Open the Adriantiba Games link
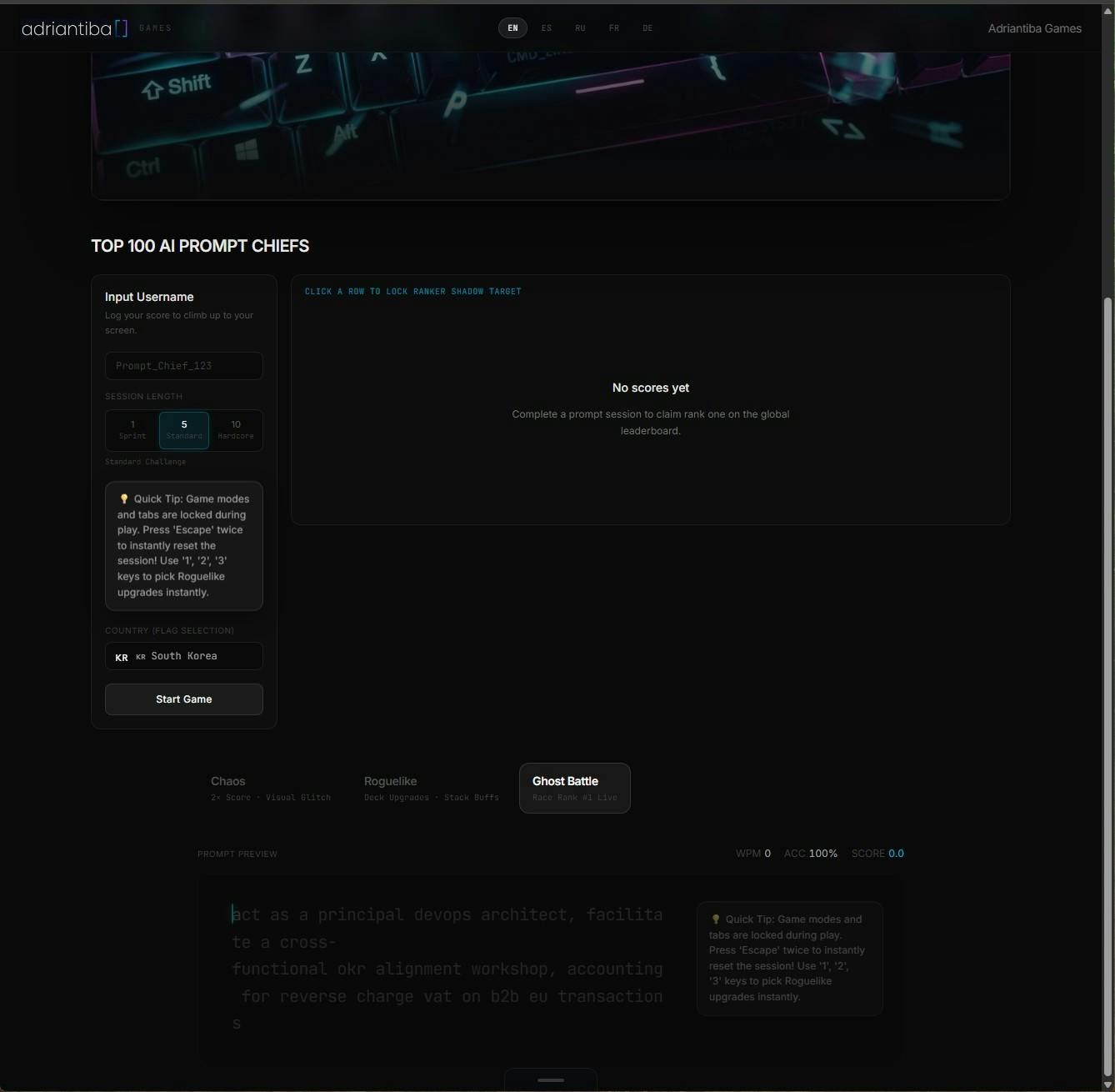Viewport: 1115px width, 1092px height. coord(1035,28)
